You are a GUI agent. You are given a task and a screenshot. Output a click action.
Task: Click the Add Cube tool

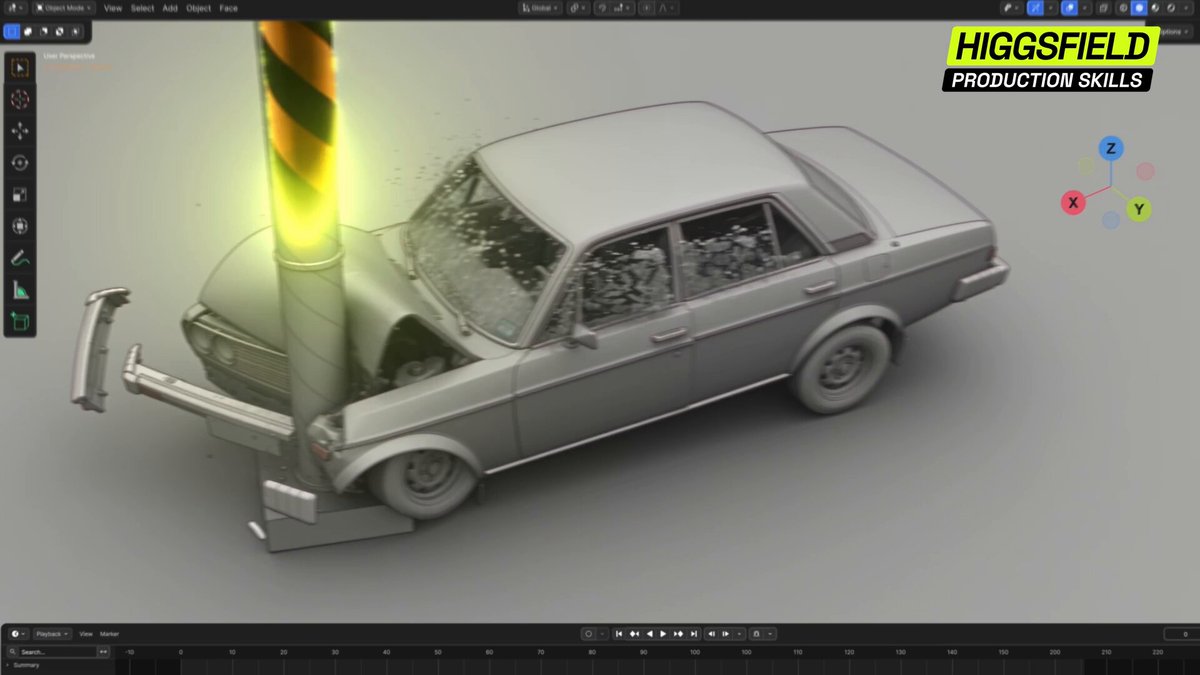(x=20, y=322)
